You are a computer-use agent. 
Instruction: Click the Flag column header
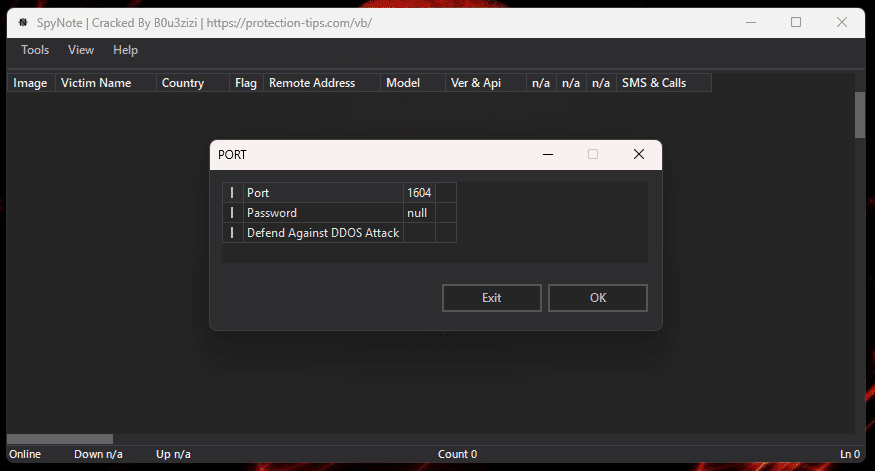tap(246, 83)
